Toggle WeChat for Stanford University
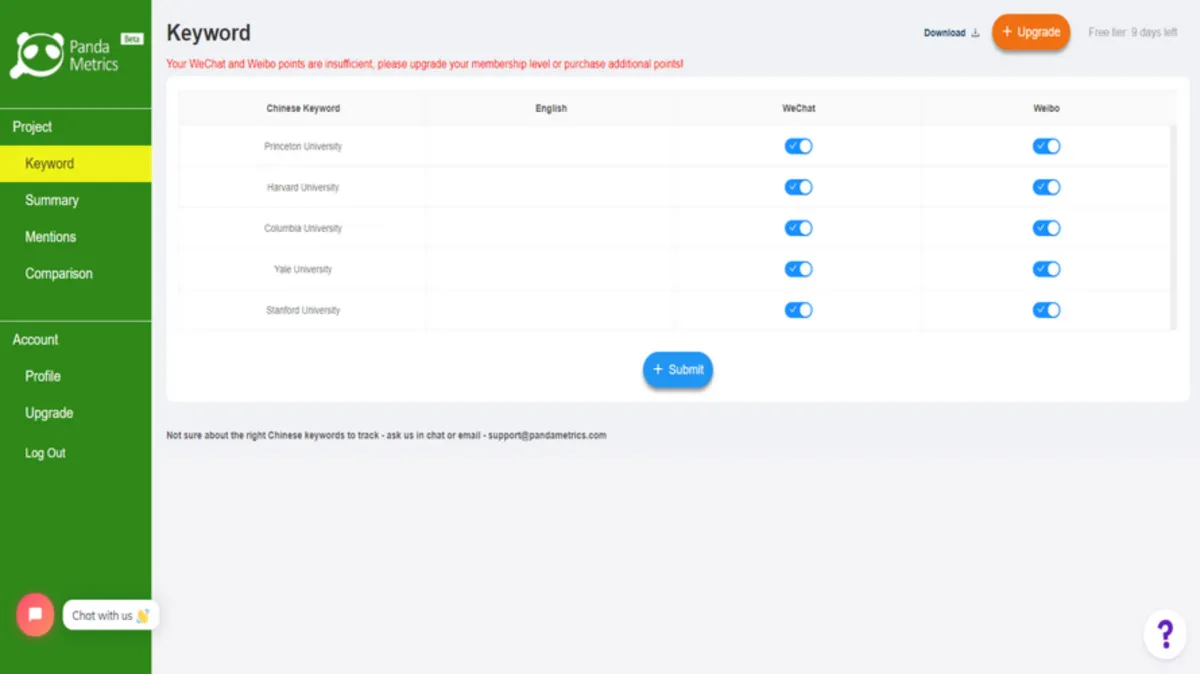Image resolution: width=1200 pixels, height=674 pixels. pyautogui.click(x=798, y=310)
